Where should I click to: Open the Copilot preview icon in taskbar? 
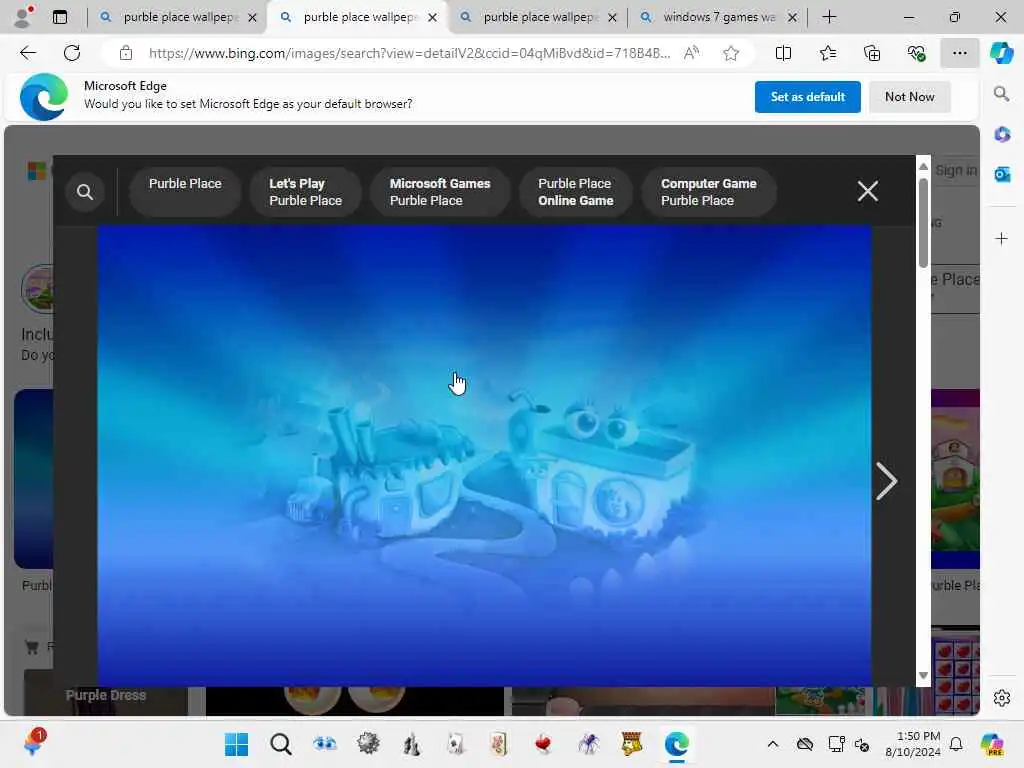point(992,744)
